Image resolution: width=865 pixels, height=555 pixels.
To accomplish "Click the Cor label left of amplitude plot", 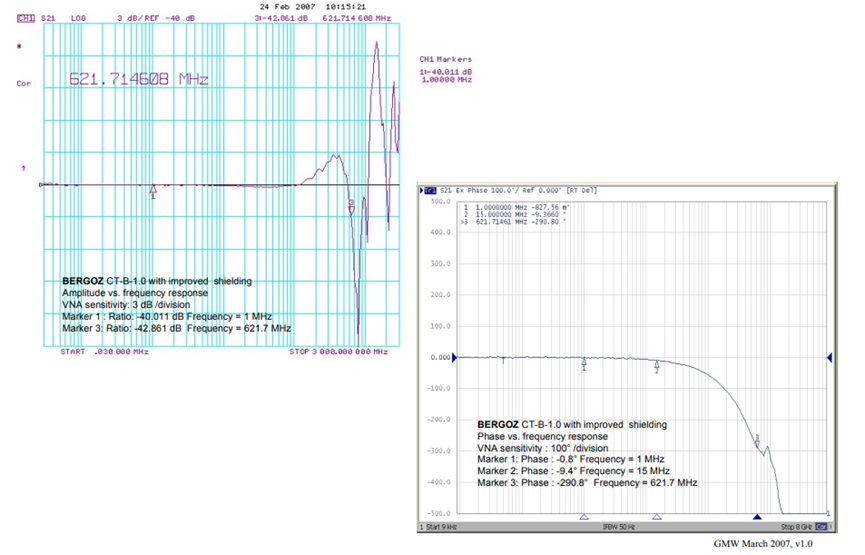I will (24, 84).
